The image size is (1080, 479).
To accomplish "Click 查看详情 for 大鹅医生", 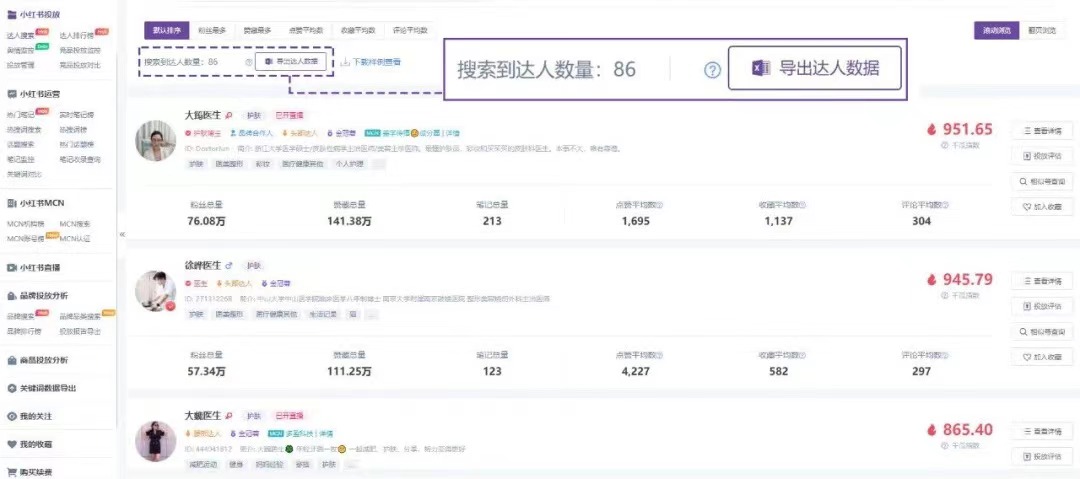I will [1041, 130].
